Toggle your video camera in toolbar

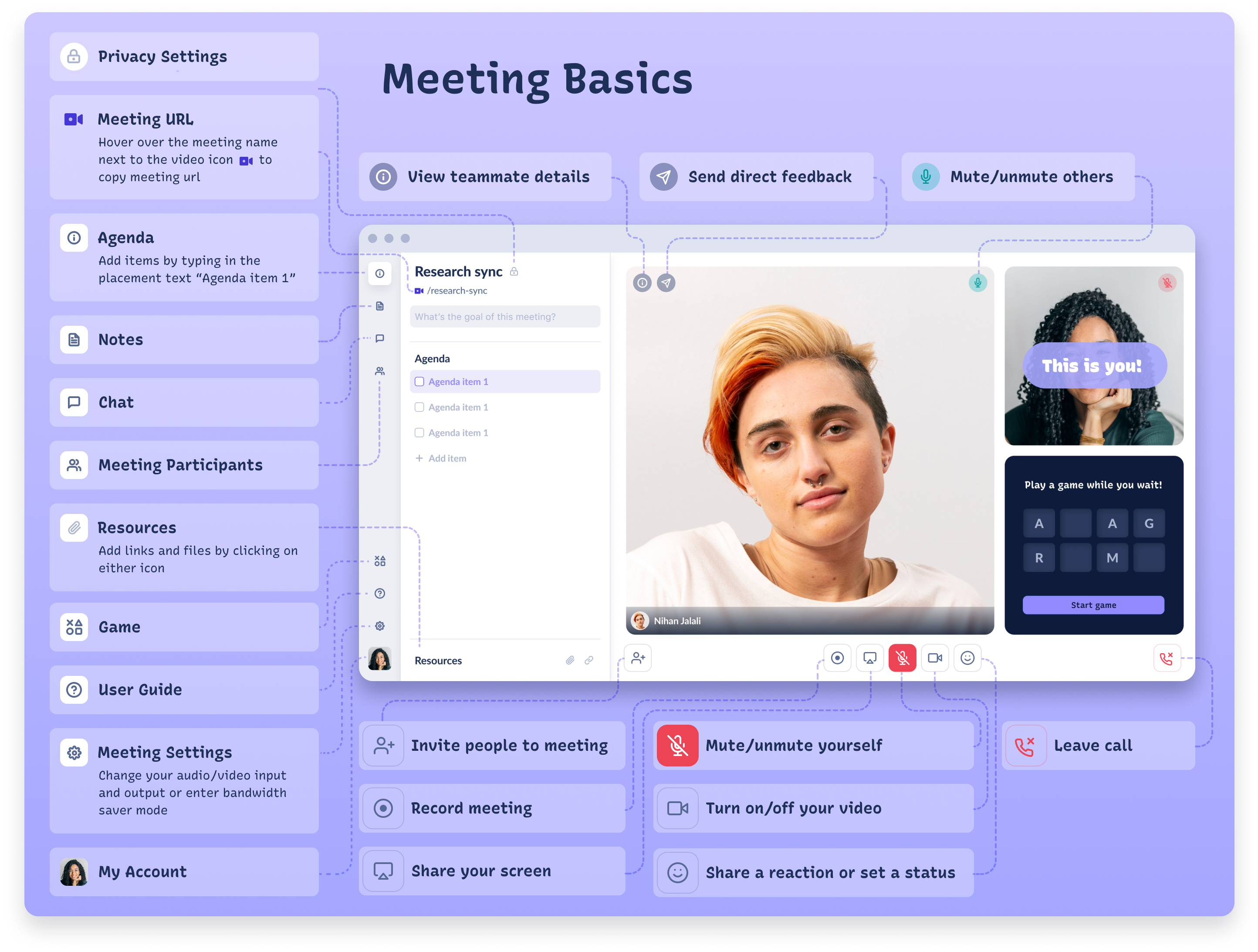935,658
